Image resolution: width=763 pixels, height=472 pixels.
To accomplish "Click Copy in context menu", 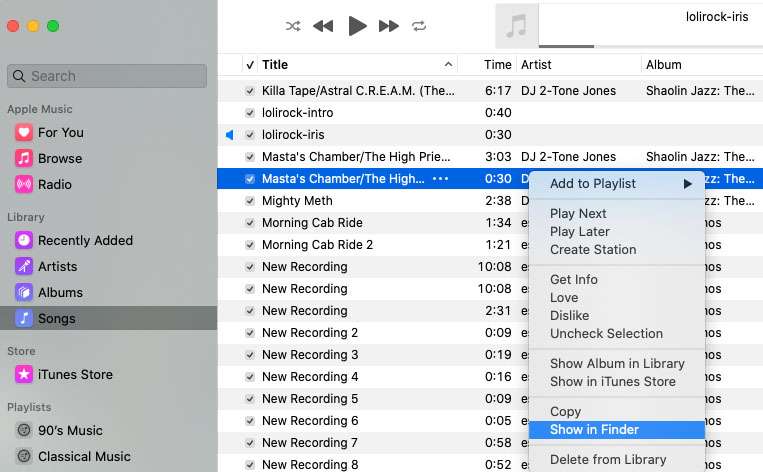I will (x=565, y=412).
